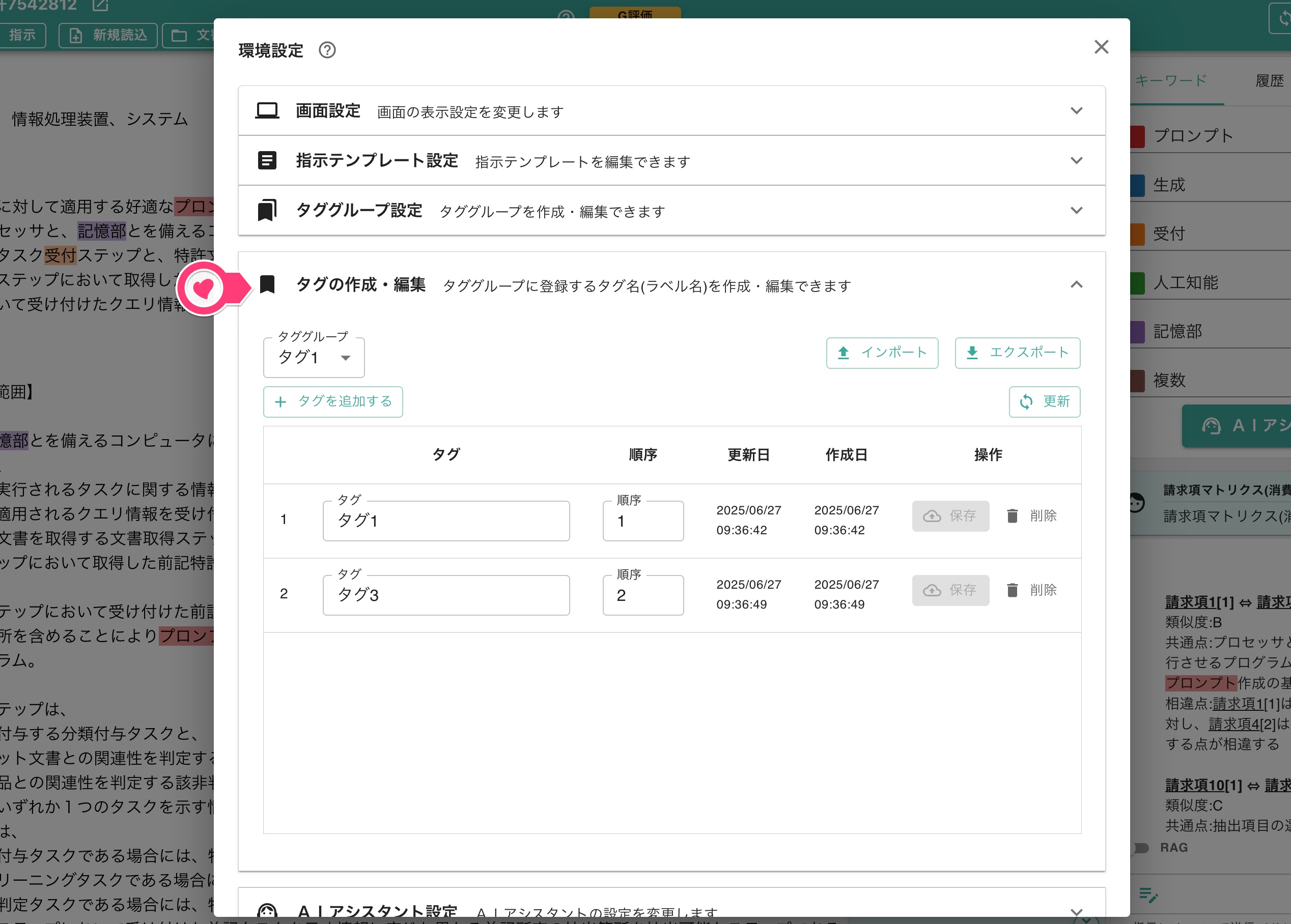The width and height of the screenshot is (1291, 924).
Task: Expand the 画面設定 section chevron
Action: [1076, 110]
